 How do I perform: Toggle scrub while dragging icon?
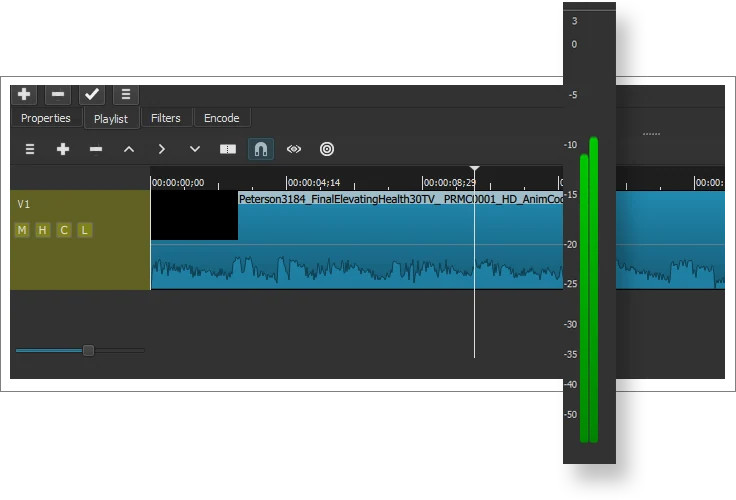pyautogui.click(x=294, y=149)
